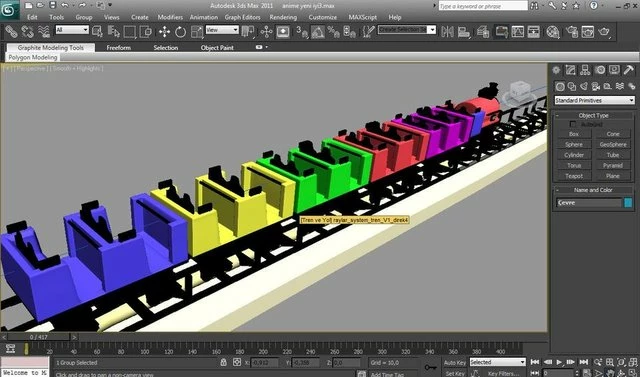Toggle the selection lock icon in status bar
Screen dimensions: 640x377
tap(223, 362)
